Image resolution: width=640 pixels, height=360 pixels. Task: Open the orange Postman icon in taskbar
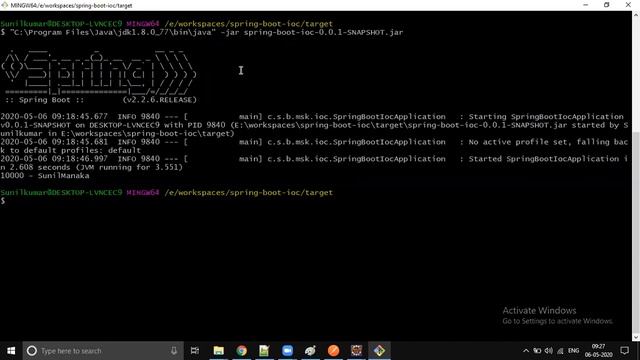(333, 351)
